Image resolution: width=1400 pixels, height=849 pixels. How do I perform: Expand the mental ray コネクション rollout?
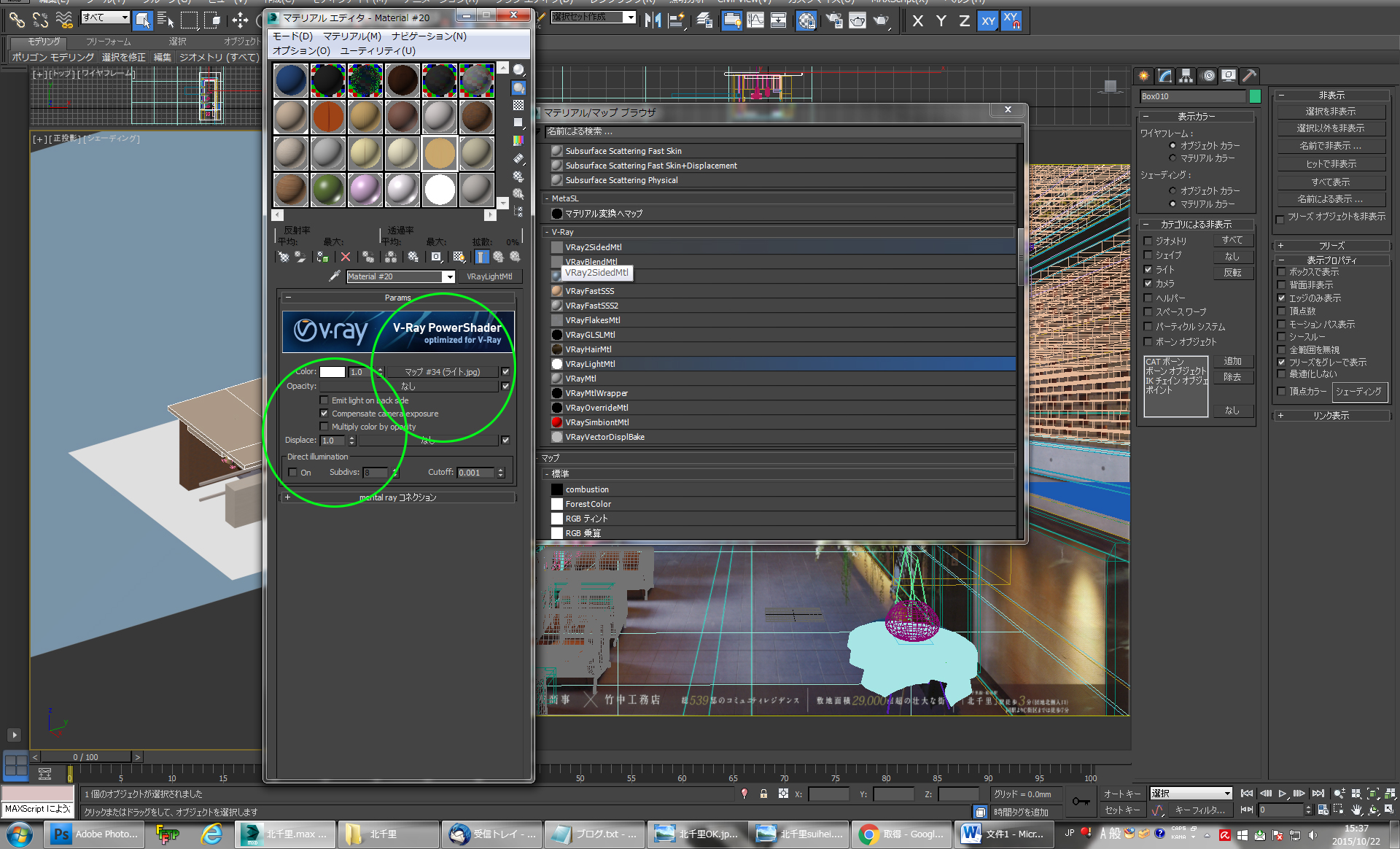point(397,497)
